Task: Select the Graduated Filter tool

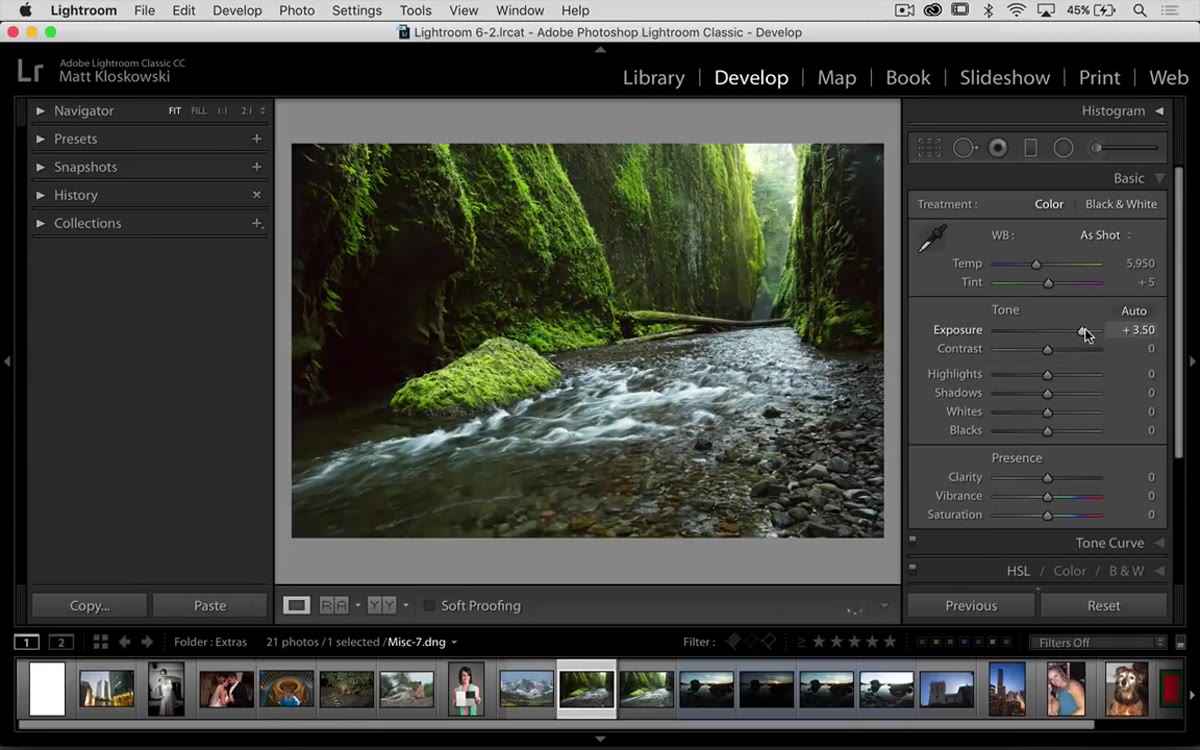Action: [1030, 148]
